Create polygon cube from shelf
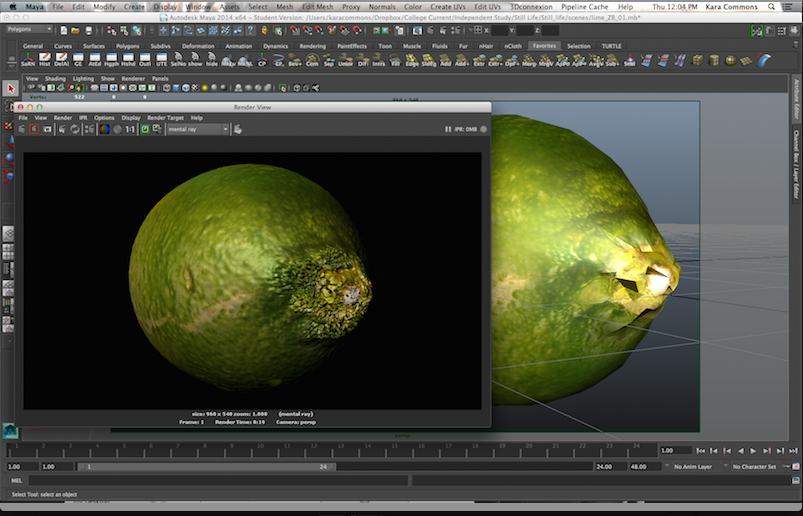The image size is (803, 516). [697, 59]
